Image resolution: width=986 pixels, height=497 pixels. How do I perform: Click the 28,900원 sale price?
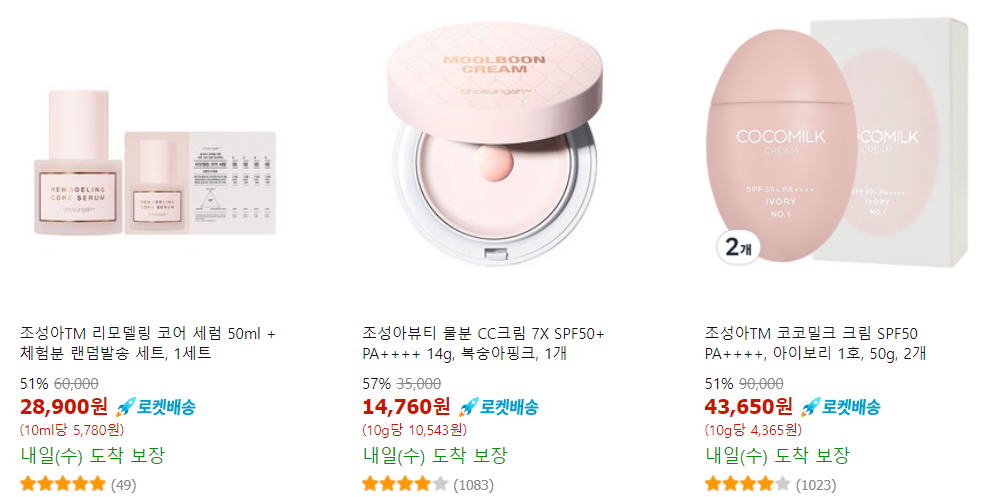pyautogui.click(x=64, y=407)
